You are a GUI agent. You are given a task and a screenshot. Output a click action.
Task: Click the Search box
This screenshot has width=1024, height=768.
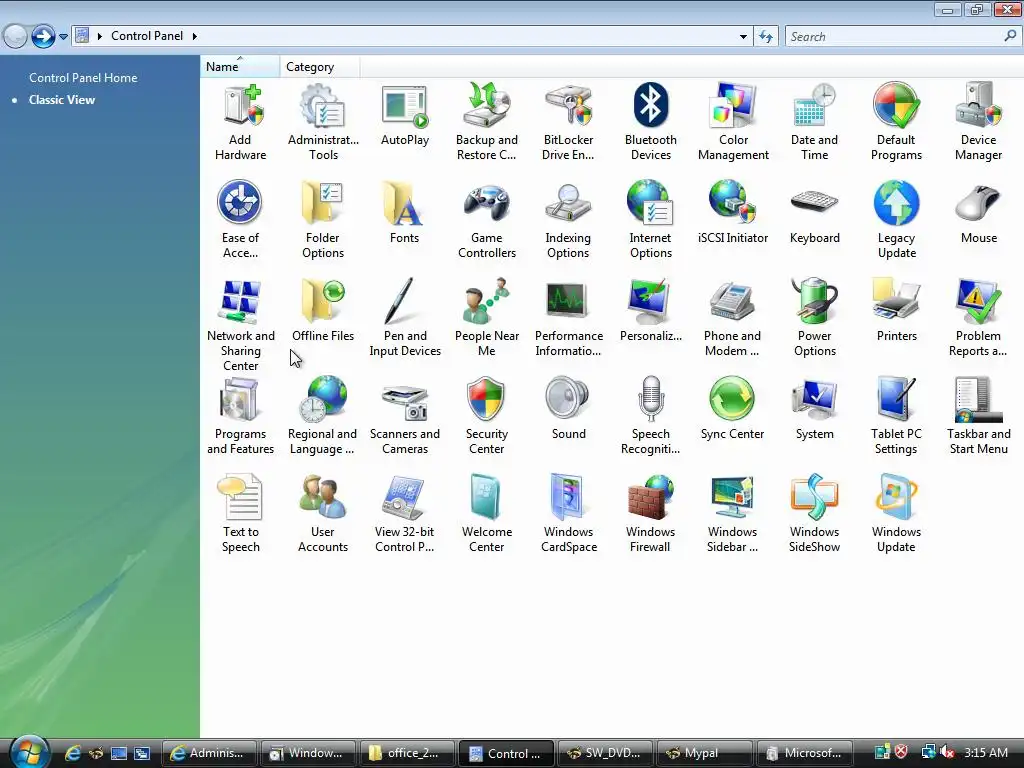(901, 37)
